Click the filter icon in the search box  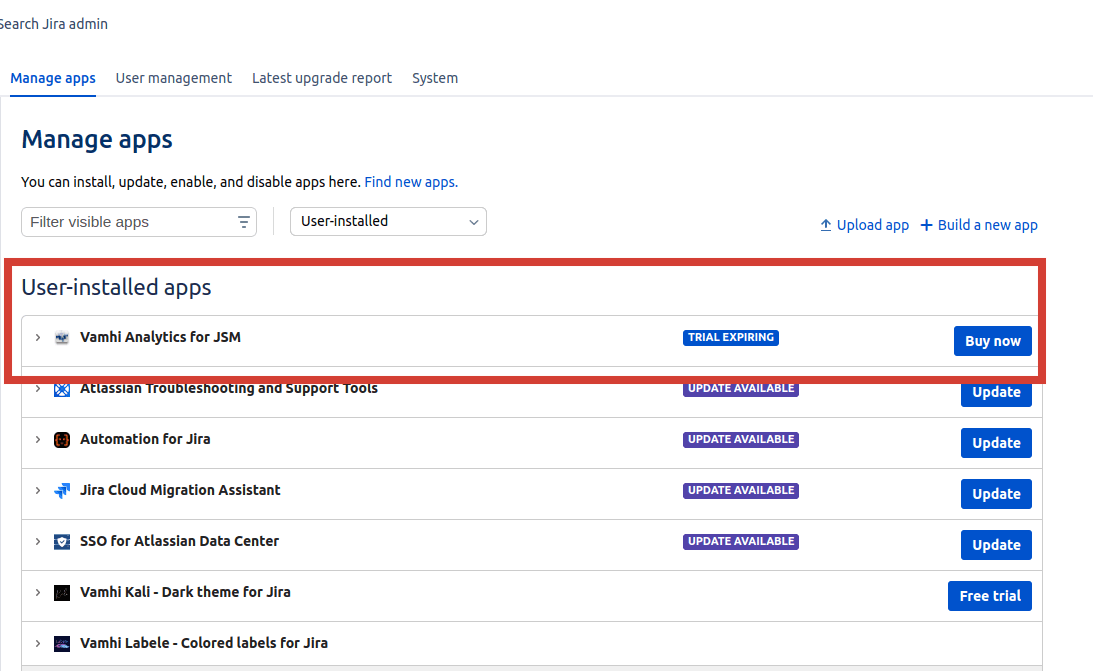(x=244, y=222)
